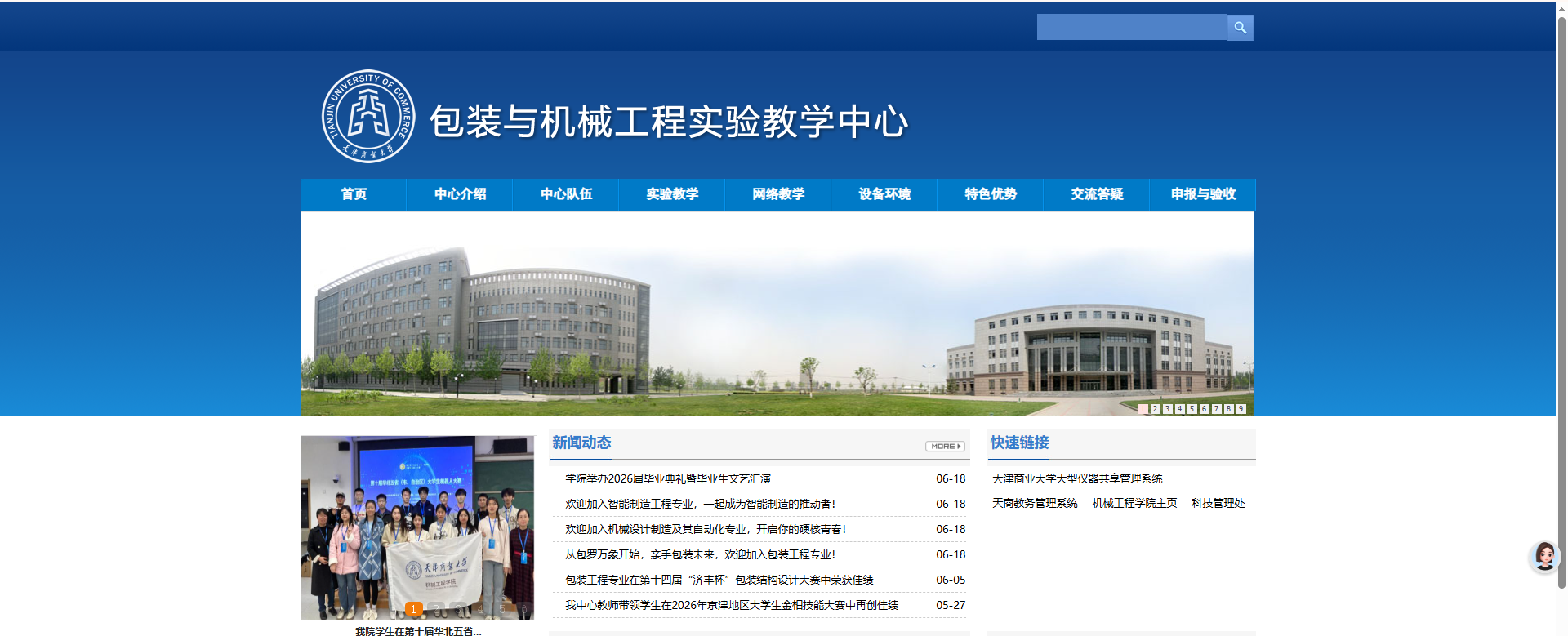Open the 申报与验收 menu

pos(1203,194)
